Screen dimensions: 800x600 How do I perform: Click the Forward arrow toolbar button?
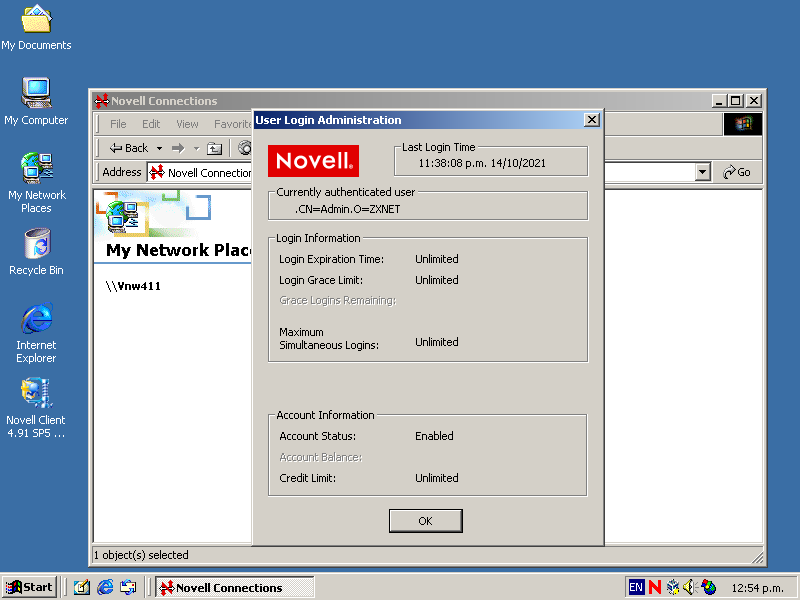178,148
